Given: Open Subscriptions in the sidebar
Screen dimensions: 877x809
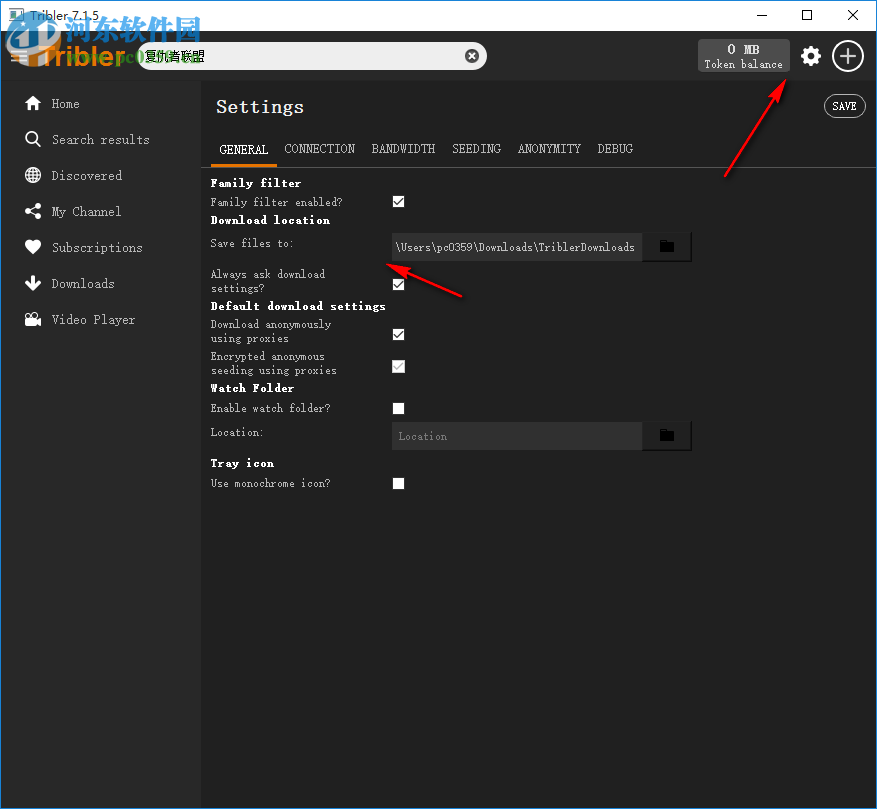Looking at the screenshot, I should coord(83,247).
